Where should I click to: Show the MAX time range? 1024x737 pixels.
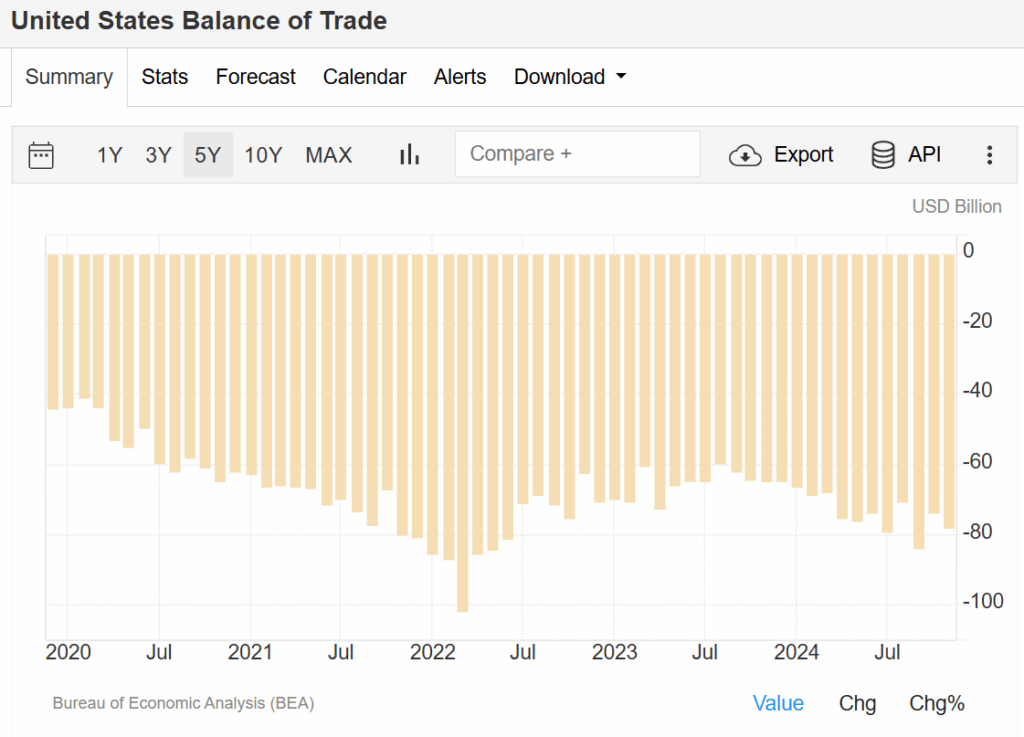click(x=329, y=155)
